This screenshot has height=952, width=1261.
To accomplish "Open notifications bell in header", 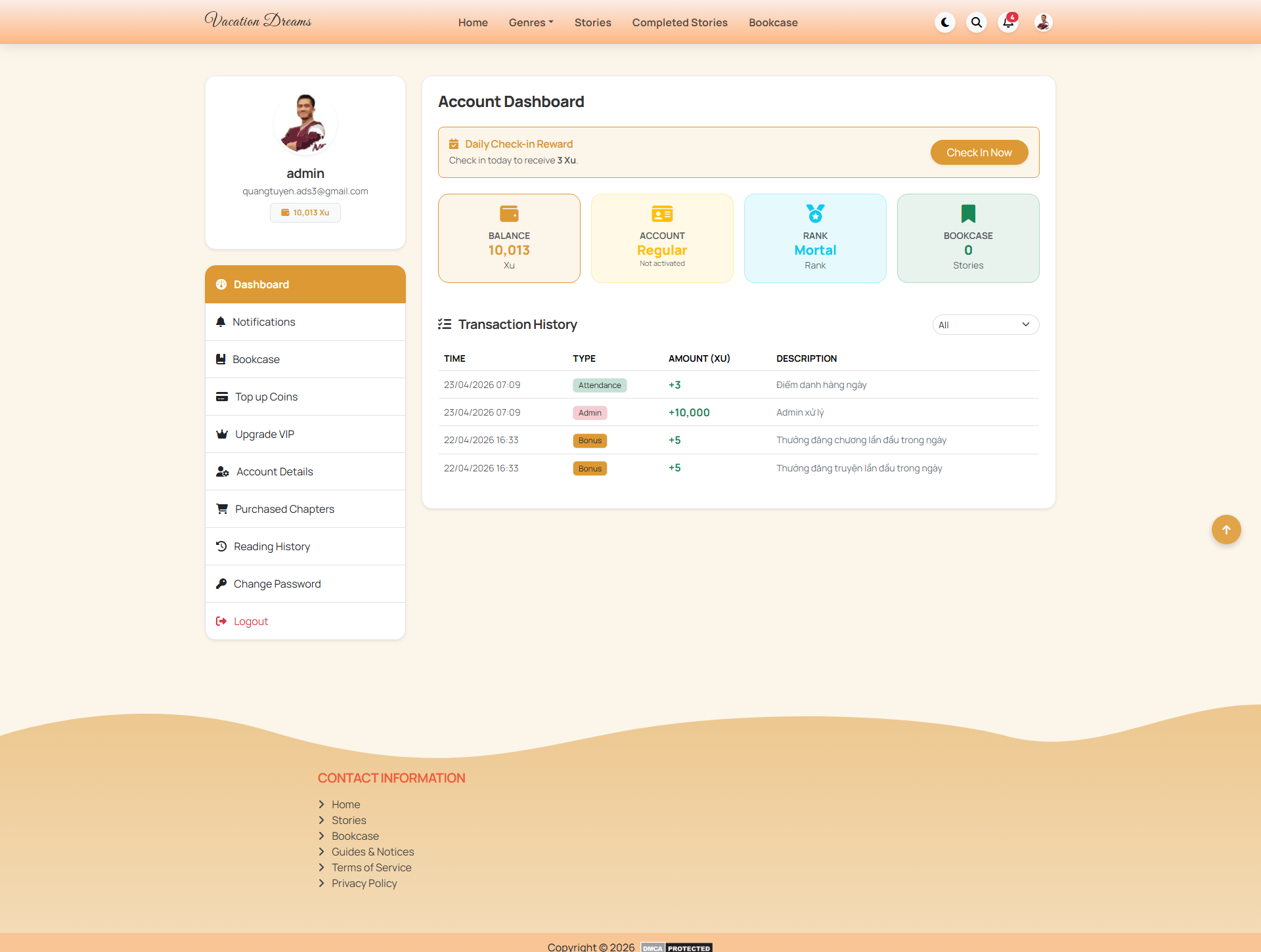I will click(1008, 22).
